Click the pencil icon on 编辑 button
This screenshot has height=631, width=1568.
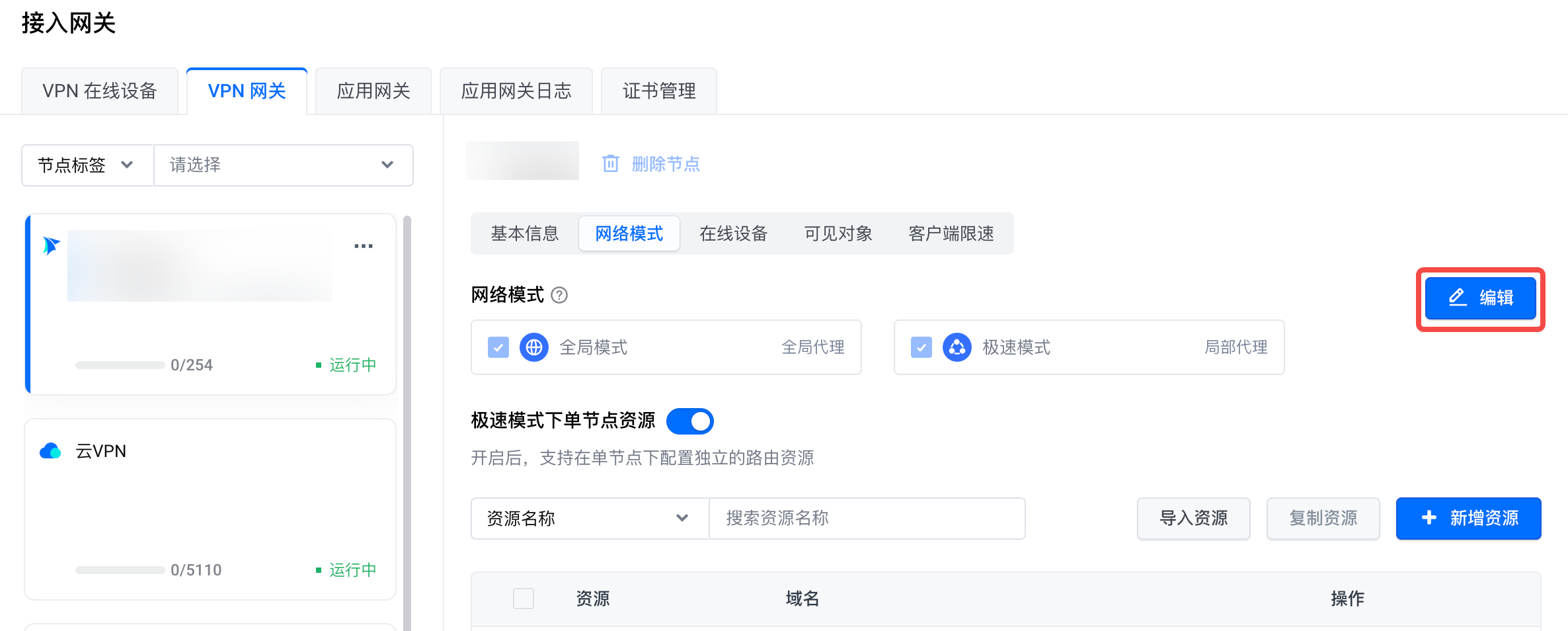click(x=1458, y=298)
